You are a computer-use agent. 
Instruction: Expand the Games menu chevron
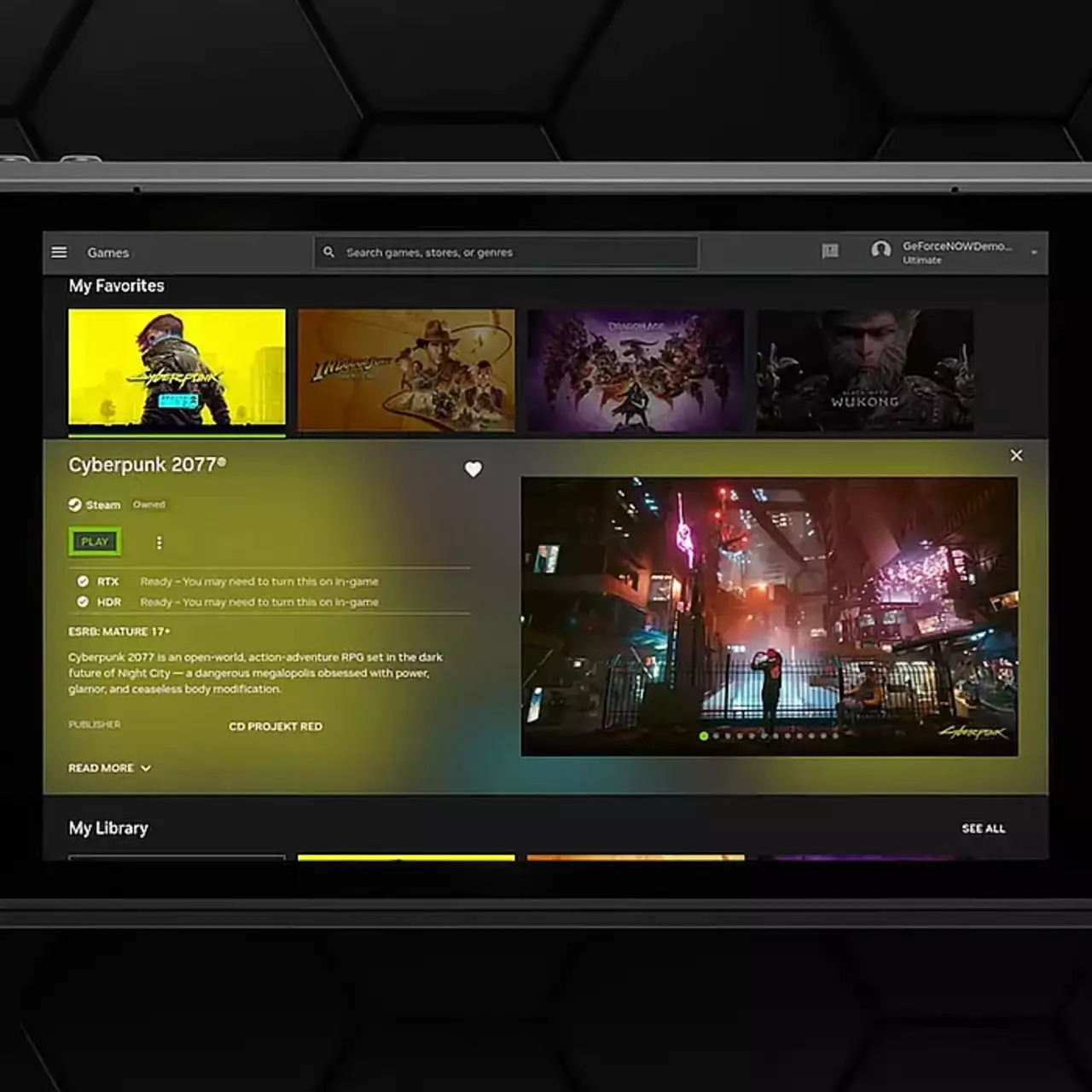point(135,253)
